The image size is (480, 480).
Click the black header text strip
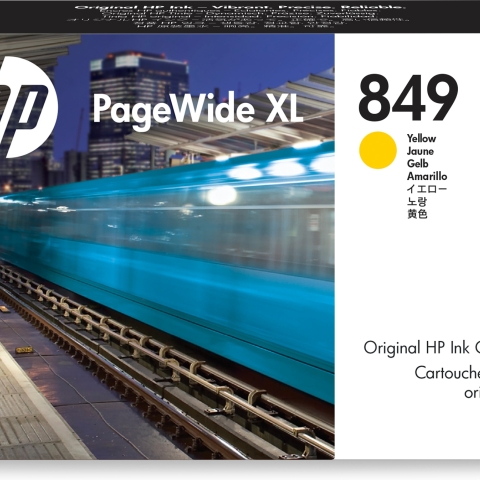point(240,16)
